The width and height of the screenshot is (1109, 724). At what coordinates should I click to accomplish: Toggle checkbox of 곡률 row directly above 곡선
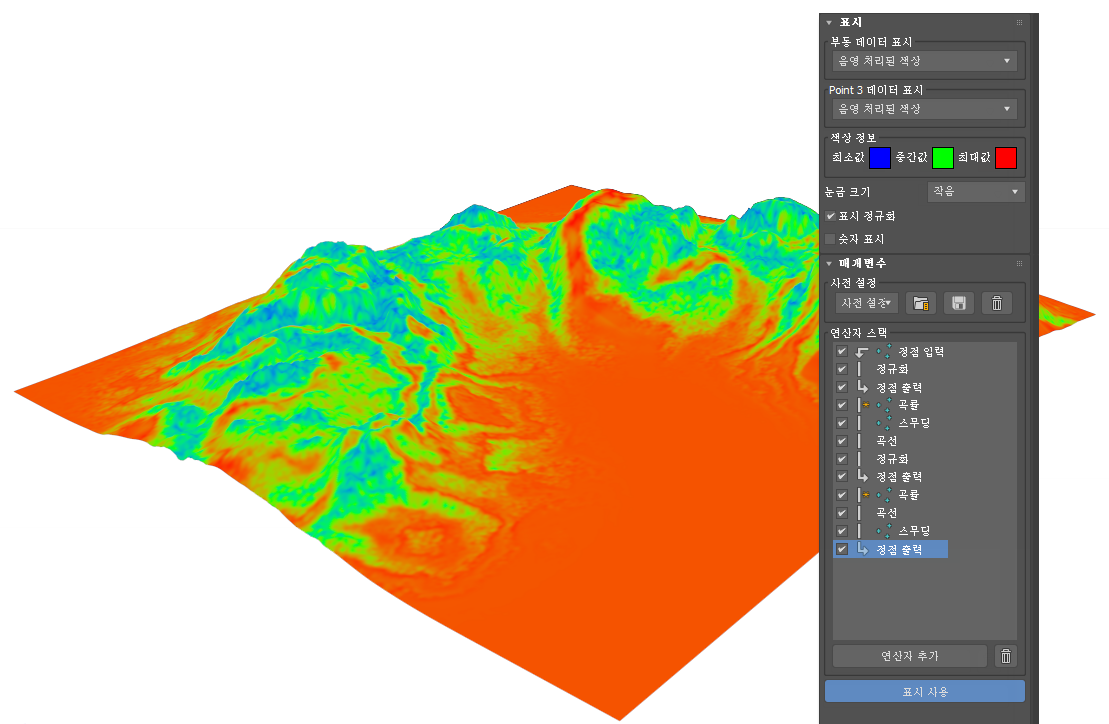[x=842, y=495]
